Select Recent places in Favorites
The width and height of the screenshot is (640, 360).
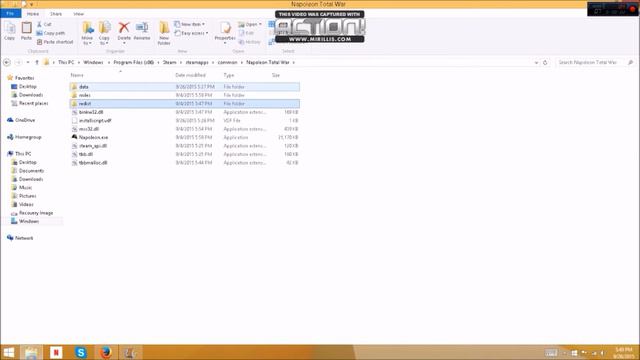coord(33,103)
